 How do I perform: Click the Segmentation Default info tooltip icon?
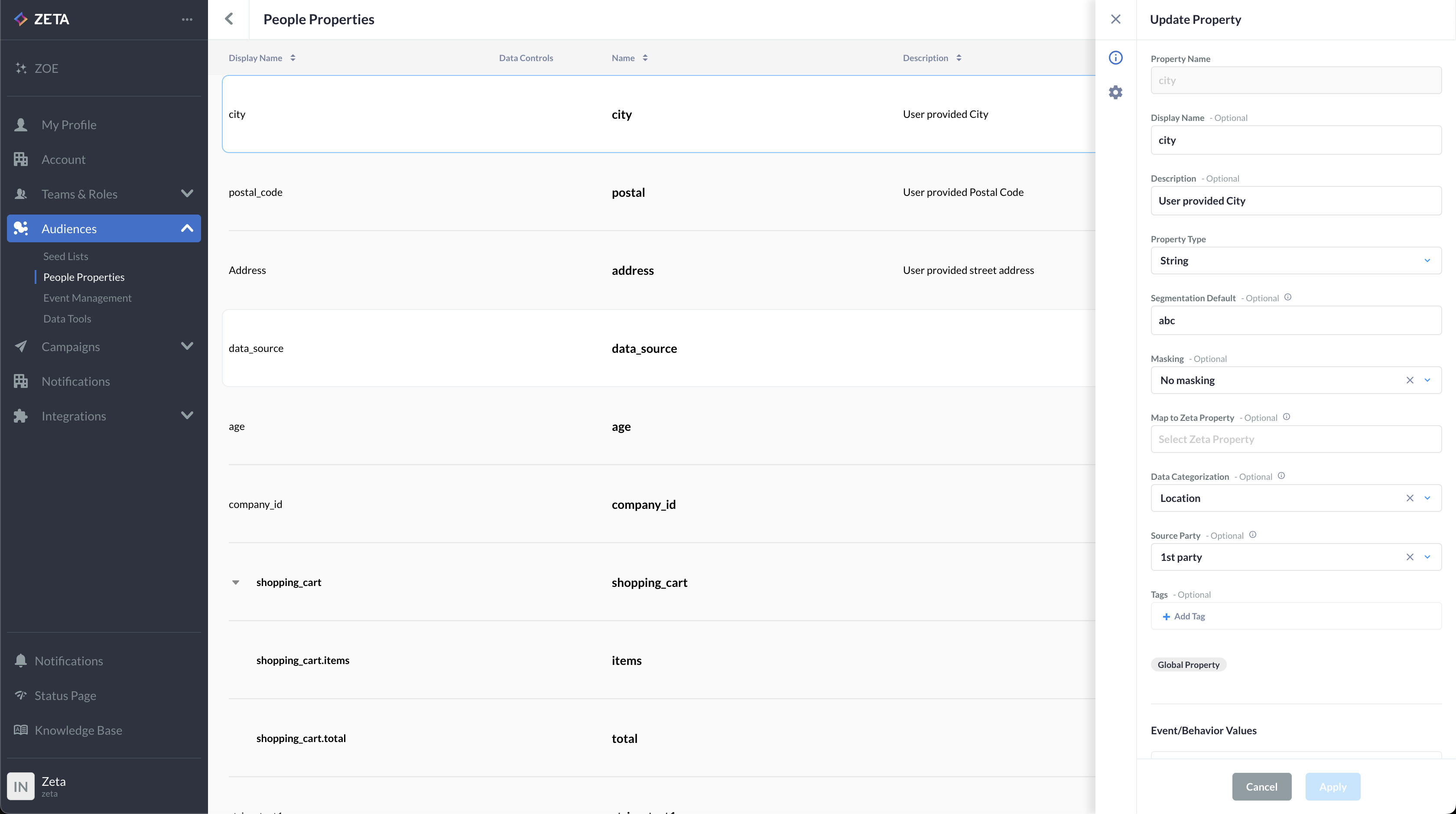coord(1287,297)
